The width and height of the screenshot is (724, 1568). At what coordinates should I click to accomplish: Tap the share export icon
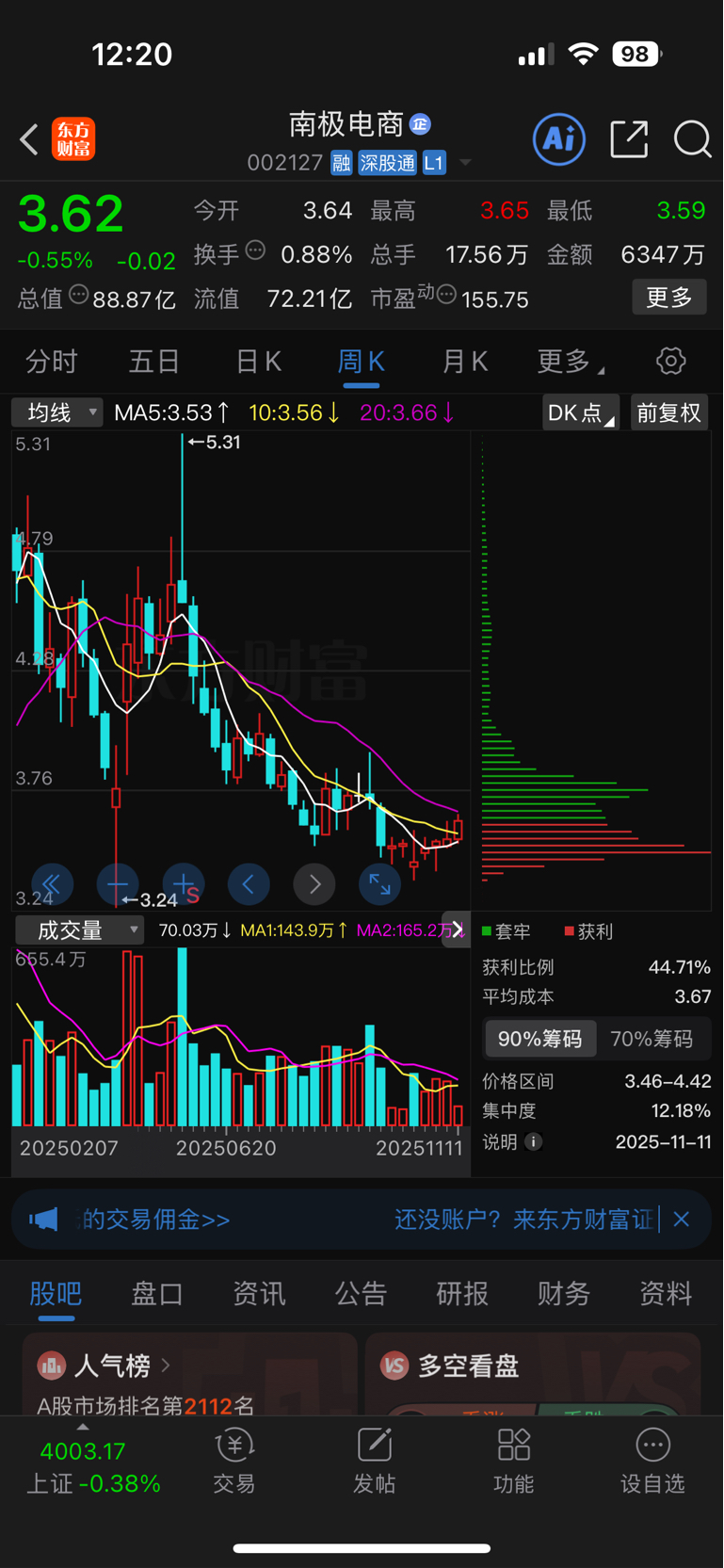(x=629, y=139)
